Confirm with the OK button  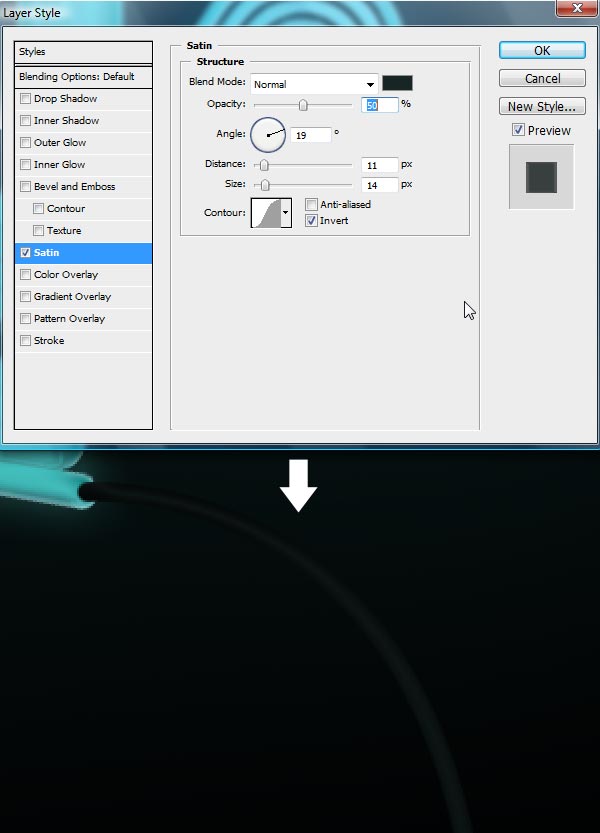(542, 50)
